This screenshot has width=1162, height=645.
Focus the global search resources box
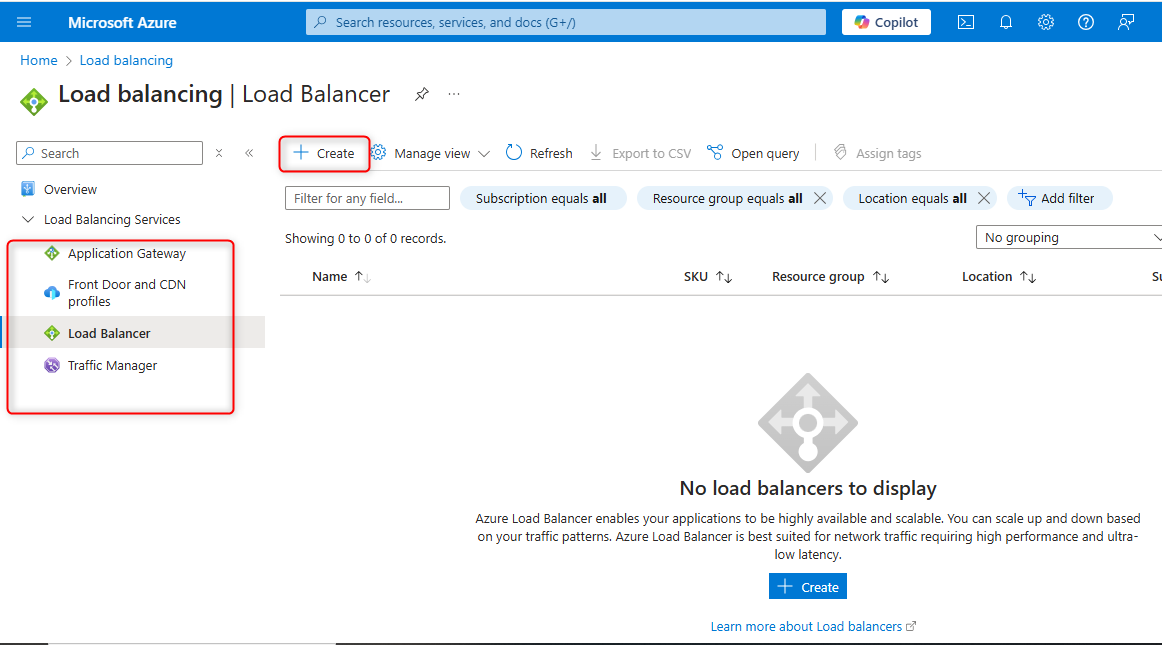click(x=565, y=22)
